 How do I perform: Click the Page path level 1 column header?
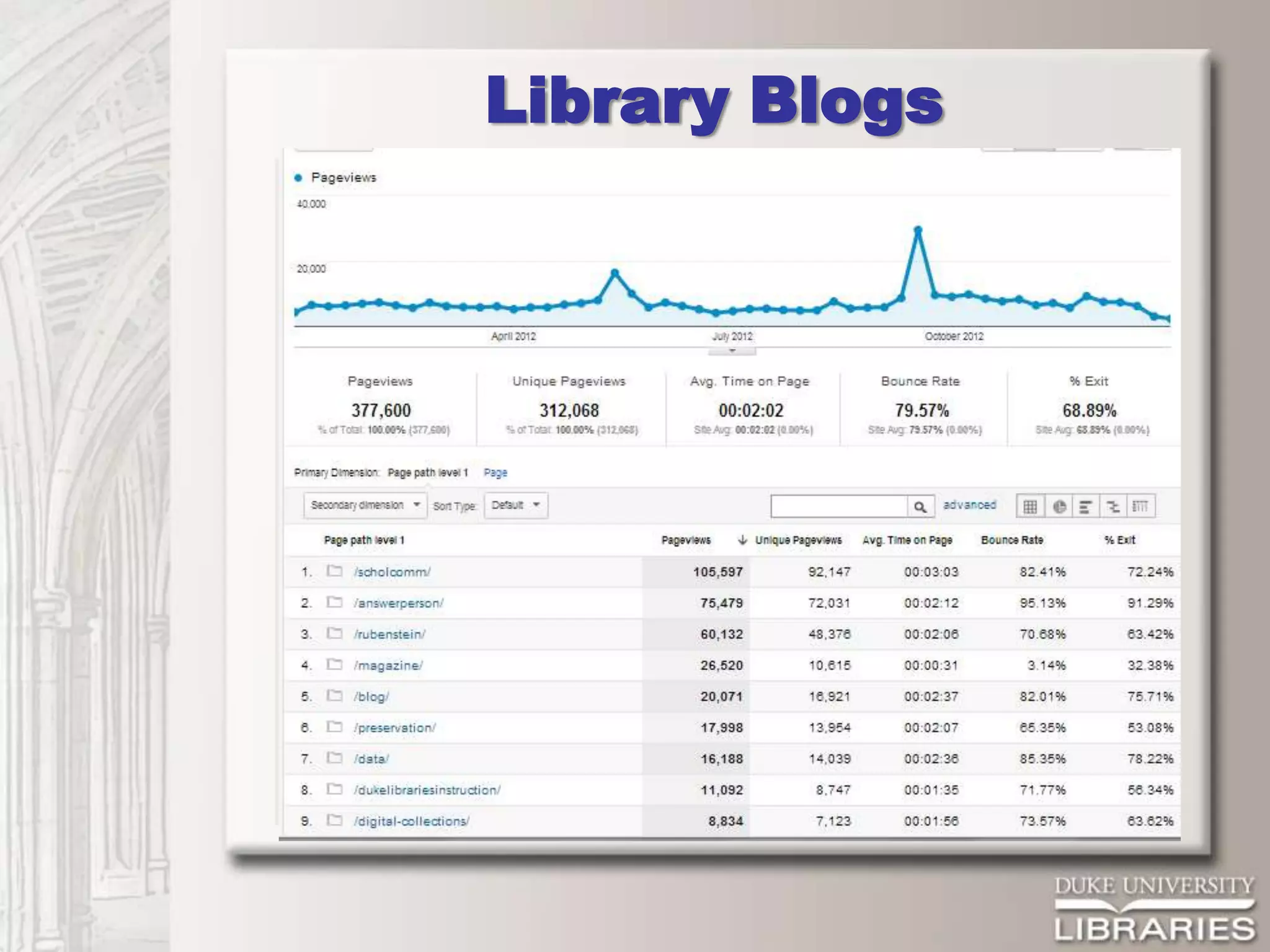click(x=364, y=540)
